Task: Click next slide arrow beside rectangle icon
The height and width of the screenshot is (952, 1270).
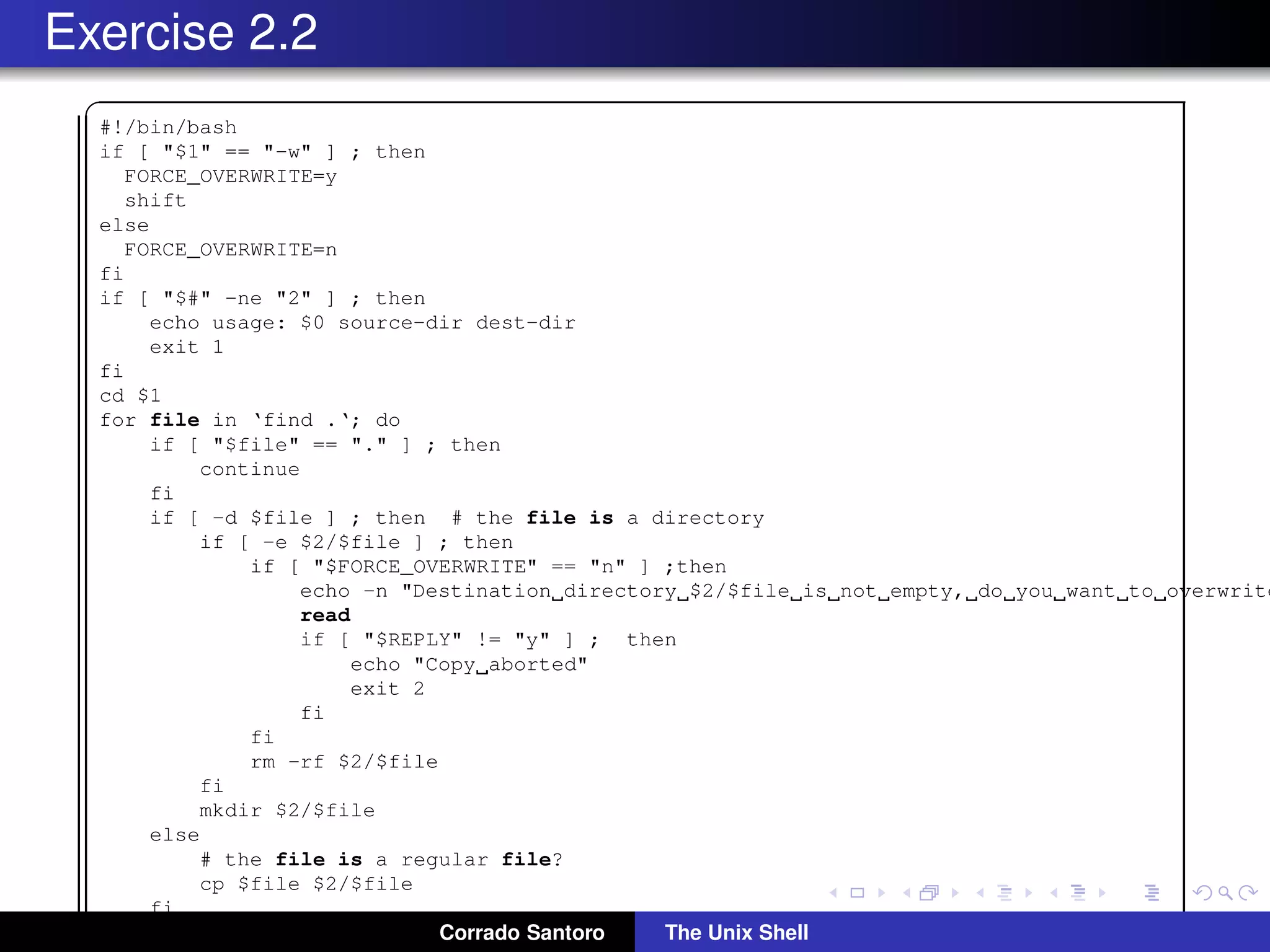Action: tap(881, 893)
